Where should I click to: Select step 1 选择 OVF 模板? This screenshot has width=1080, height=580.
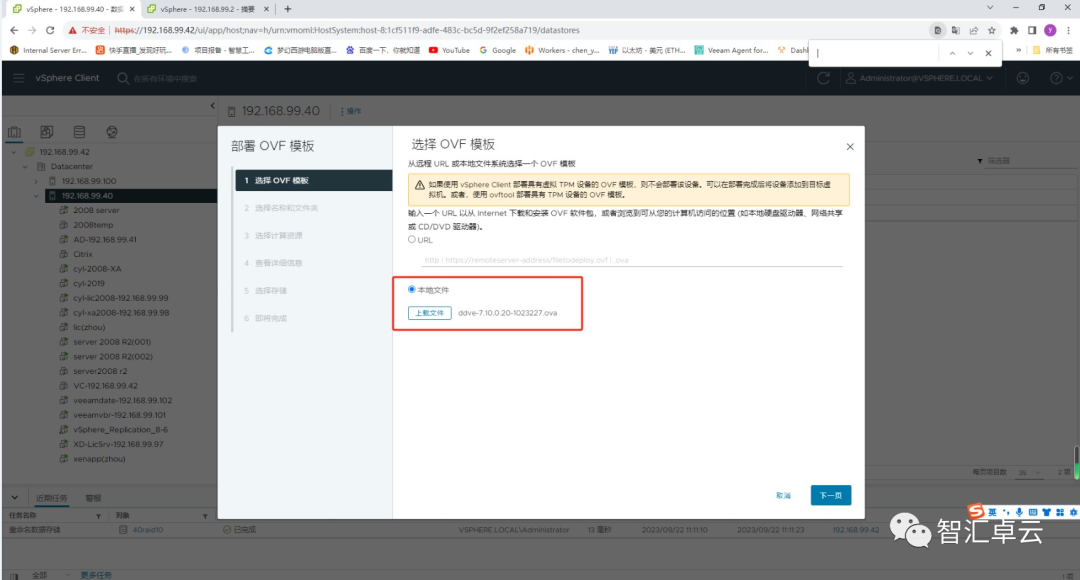pyautogui.click(x=313, y=180)
